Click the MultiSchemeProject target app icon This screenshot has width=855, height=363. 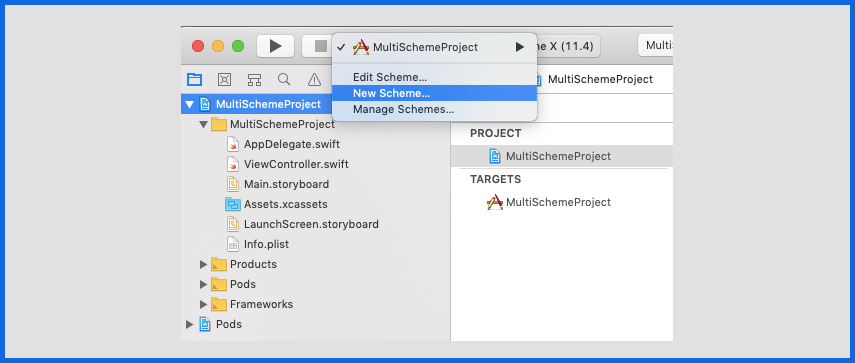point(495,202)
